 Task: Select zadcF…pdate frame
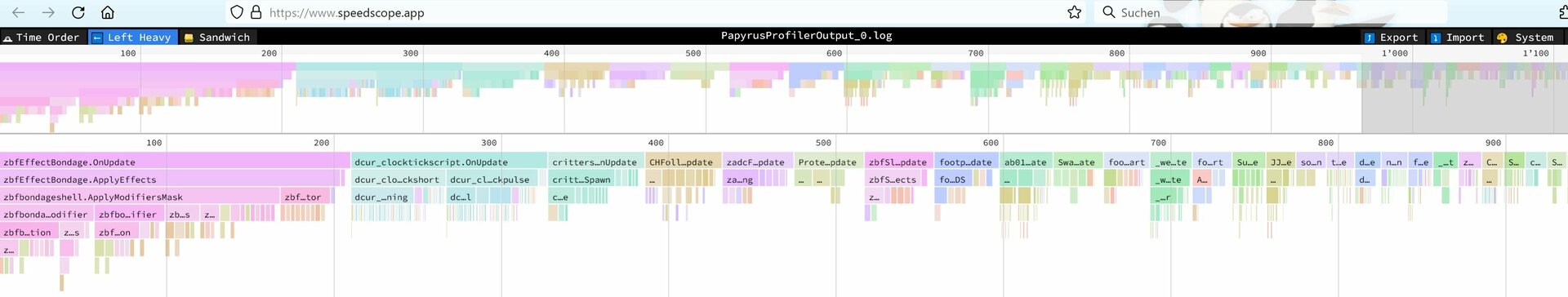click(757, 162)
